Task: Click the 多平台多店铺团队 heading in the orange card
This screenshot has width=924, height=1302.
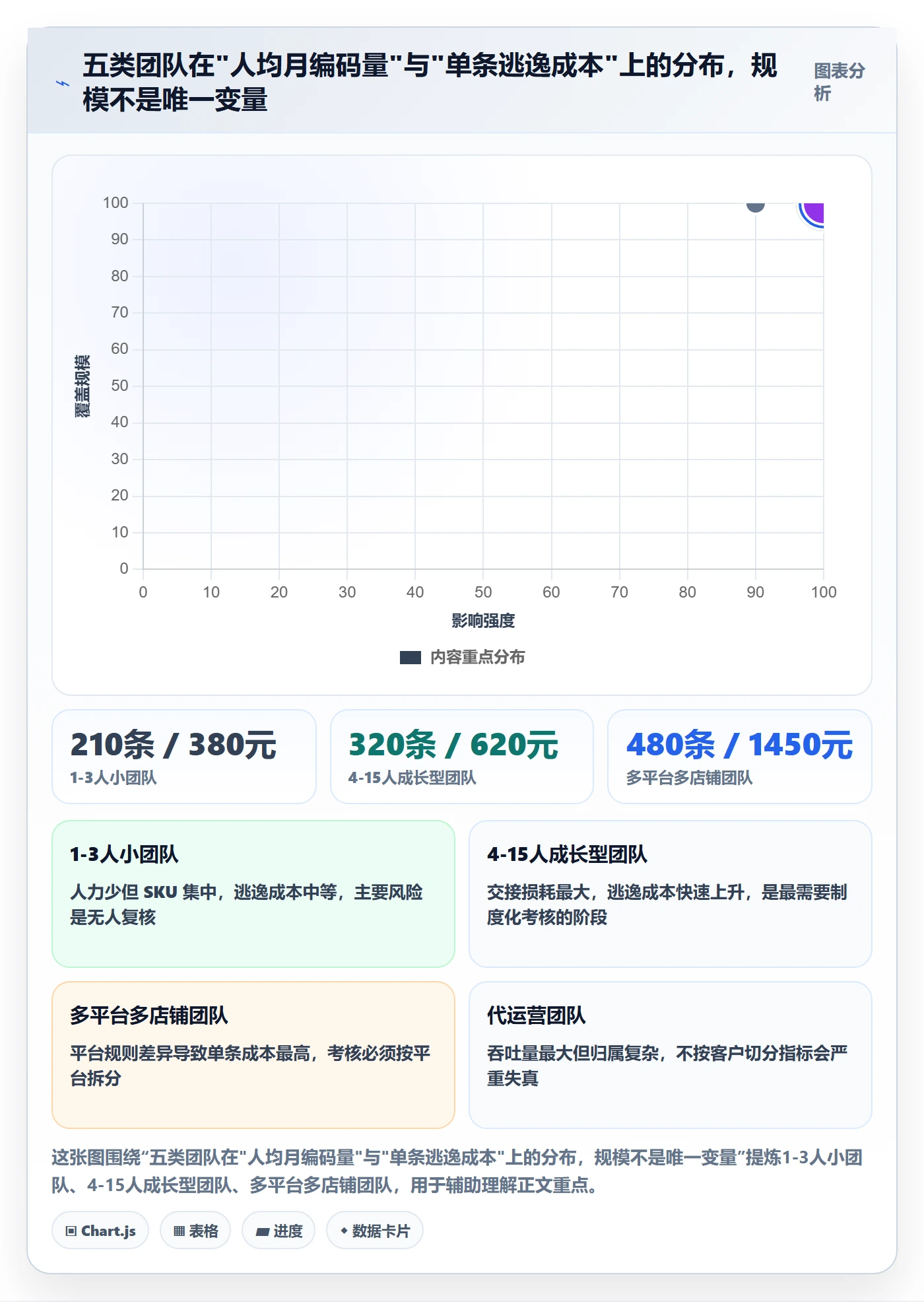Action: pyautogui.click(x=149, y=1015)
